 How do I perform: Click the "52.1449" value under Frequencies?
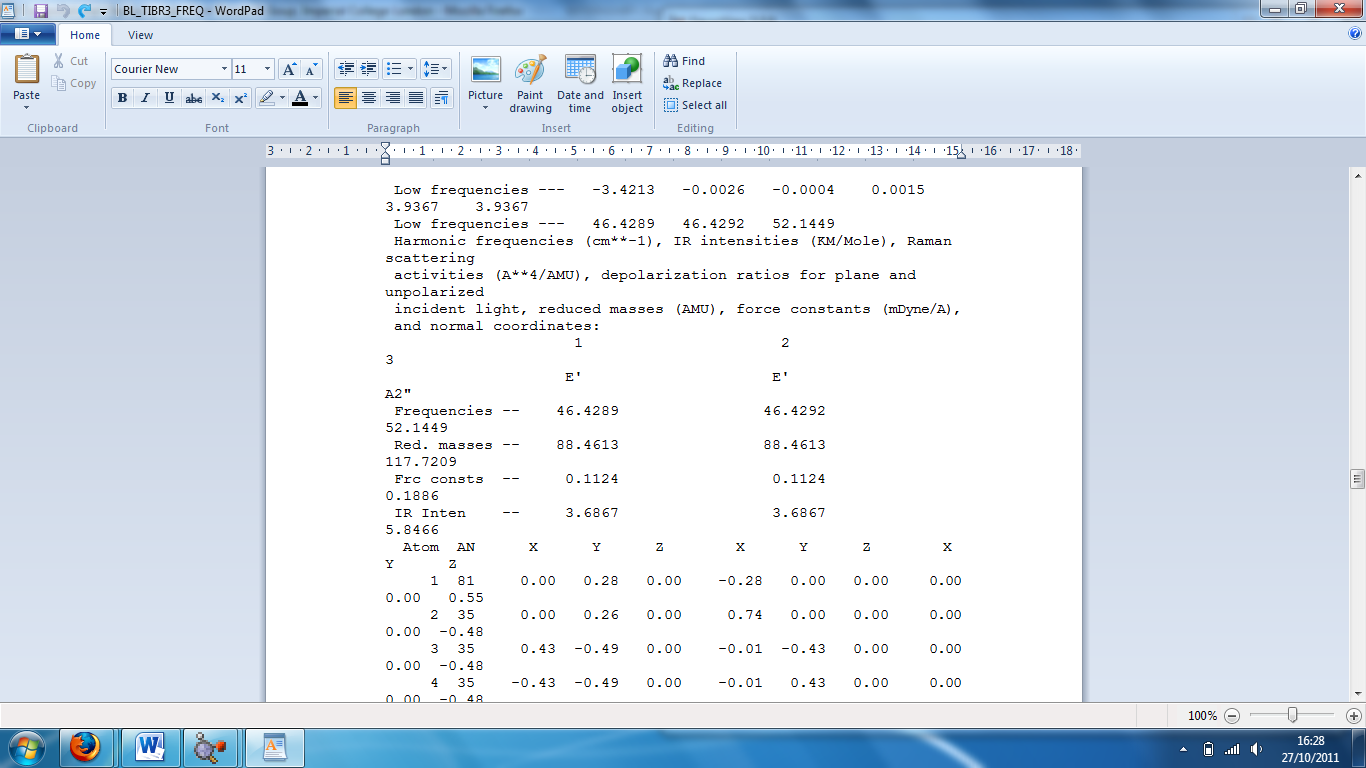[417, 428]
